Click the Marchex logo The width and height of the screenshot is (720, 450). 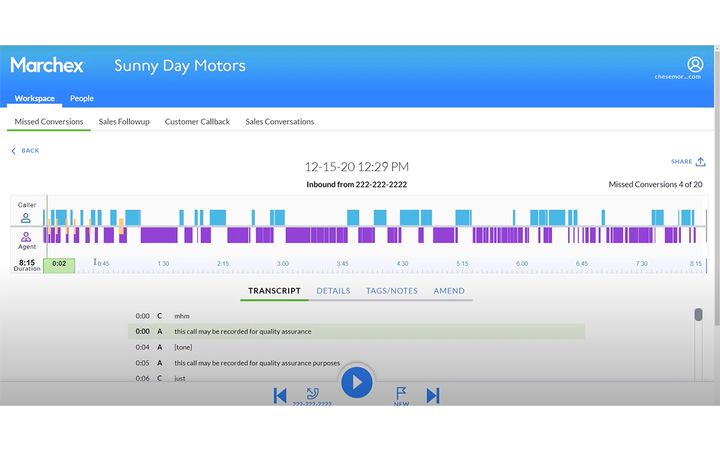(47, 65)
